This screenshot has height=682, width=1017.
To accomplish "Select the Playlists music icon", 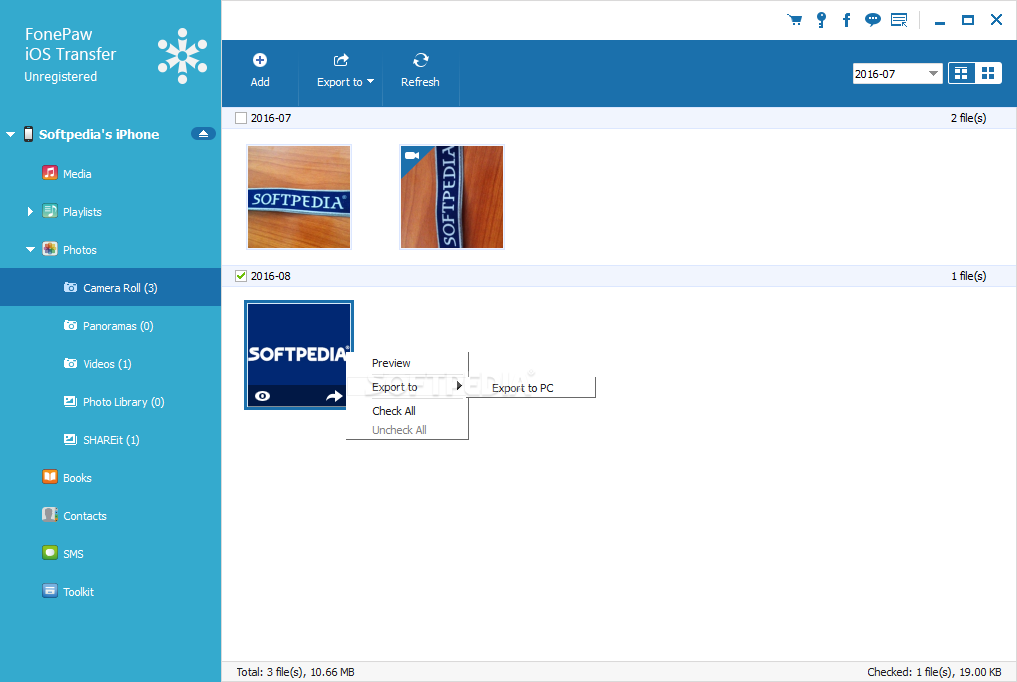I will [50, 211].
